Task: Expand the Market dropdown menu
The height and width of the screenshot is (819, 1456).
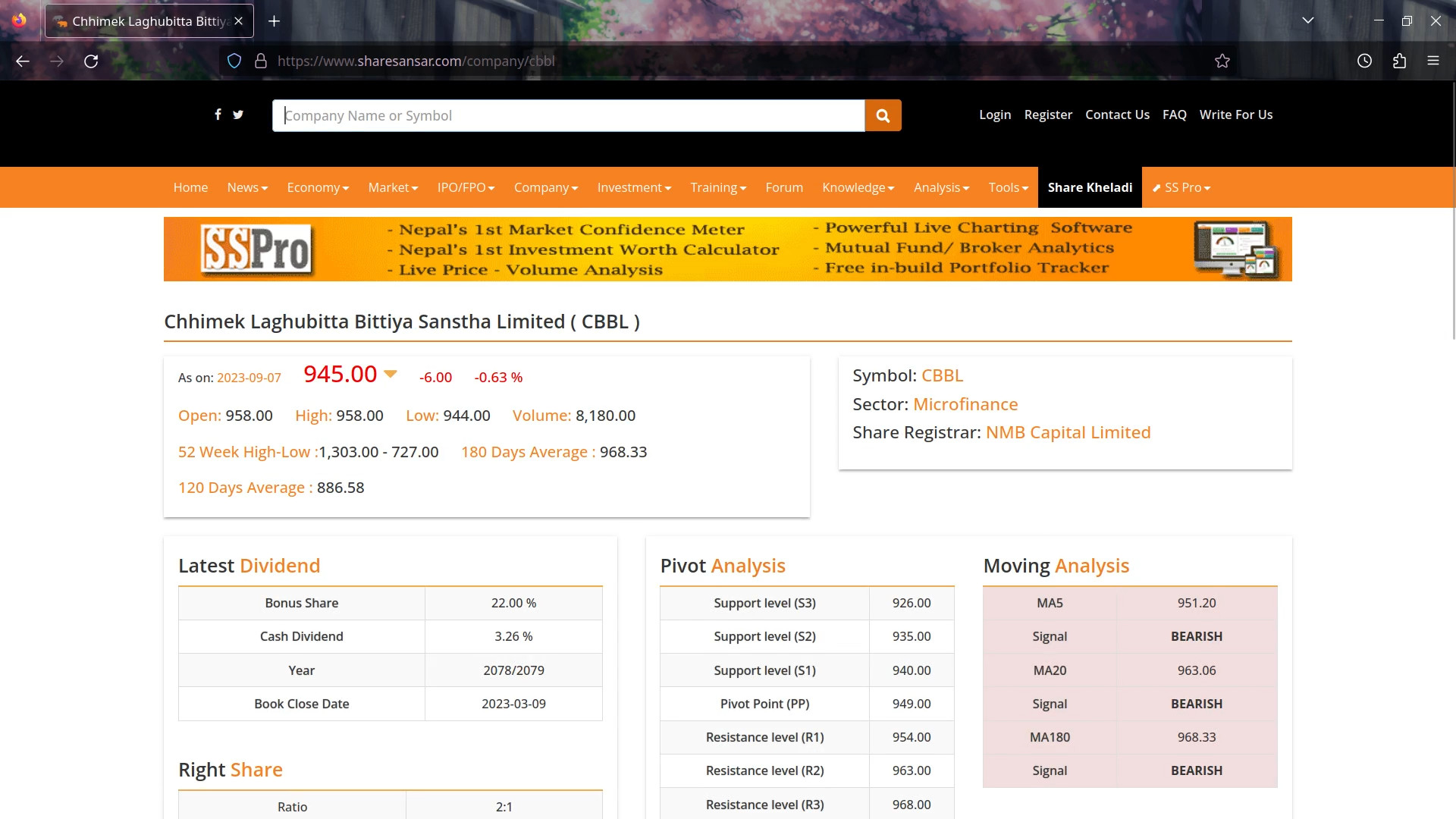Action: click(x=393, y=187)
